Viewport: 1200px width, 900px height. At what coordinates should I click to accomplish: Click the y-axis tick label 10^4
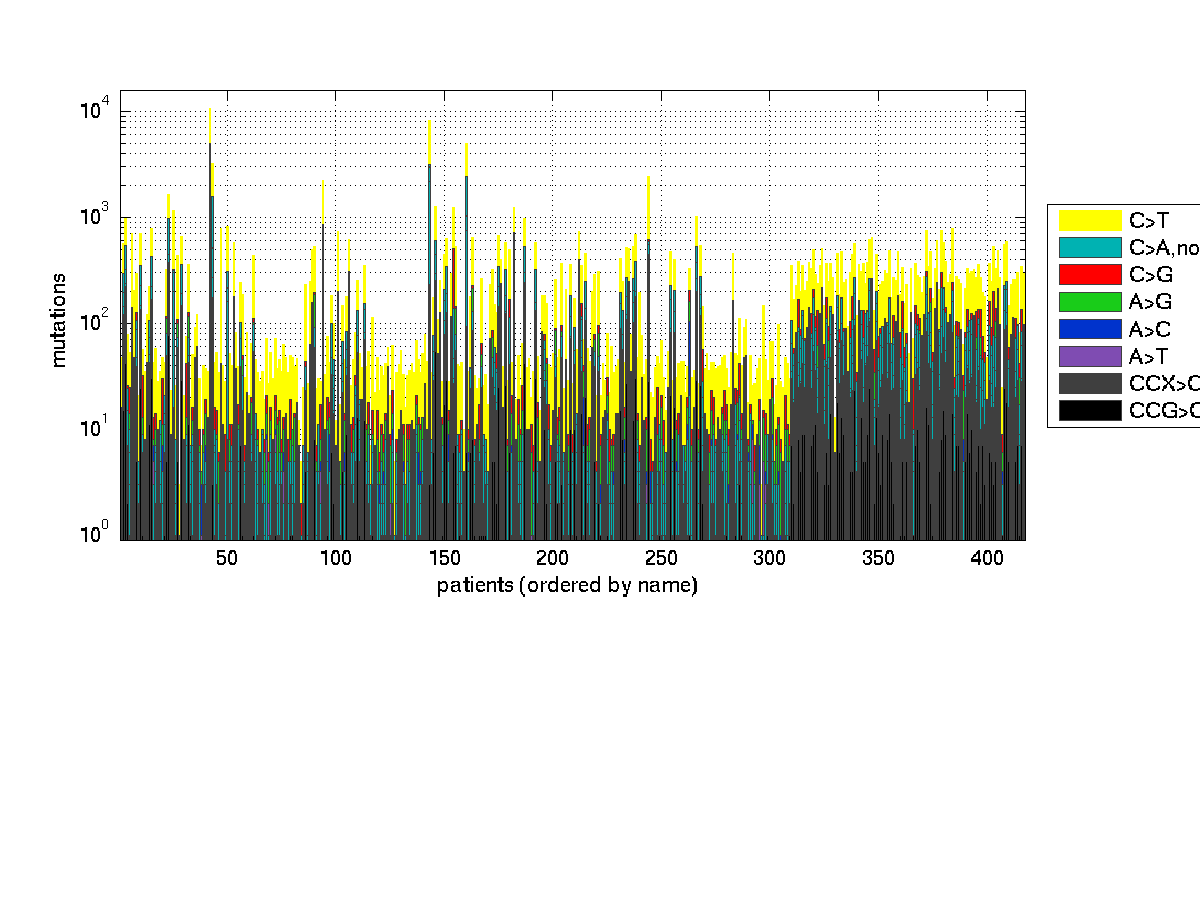tap(96, 110)
